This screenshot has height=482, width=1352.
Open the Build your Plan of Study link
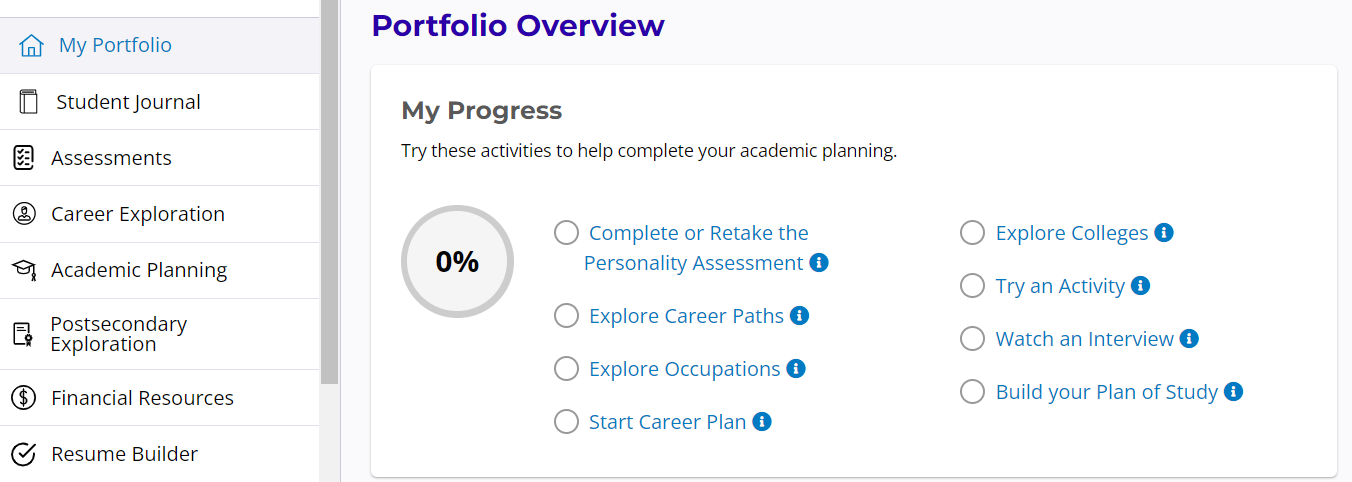coord(1106,392)
